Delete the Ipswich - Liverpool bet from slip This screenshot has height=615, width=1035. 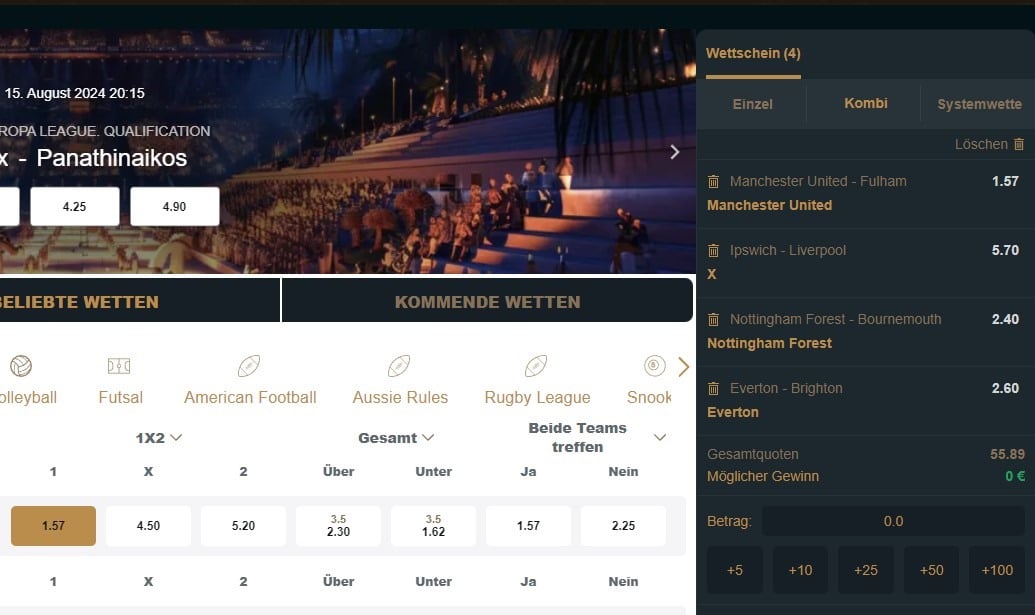pyautogui.click(x=713, y=250)
